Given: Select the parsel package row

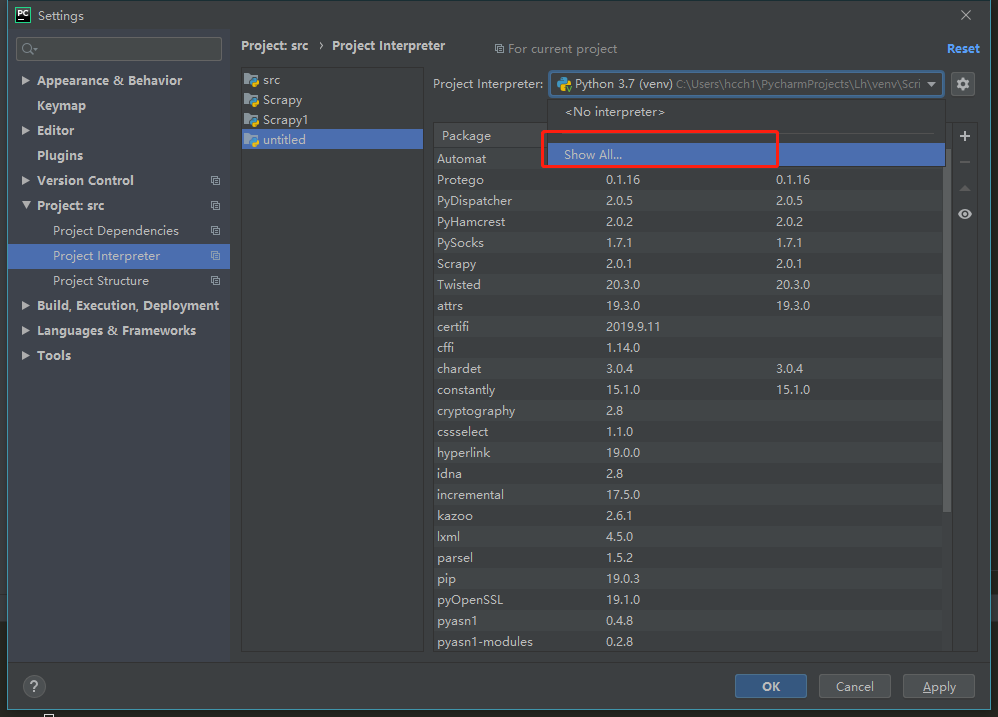Looking at the screenshot, I should coord(689,558).
